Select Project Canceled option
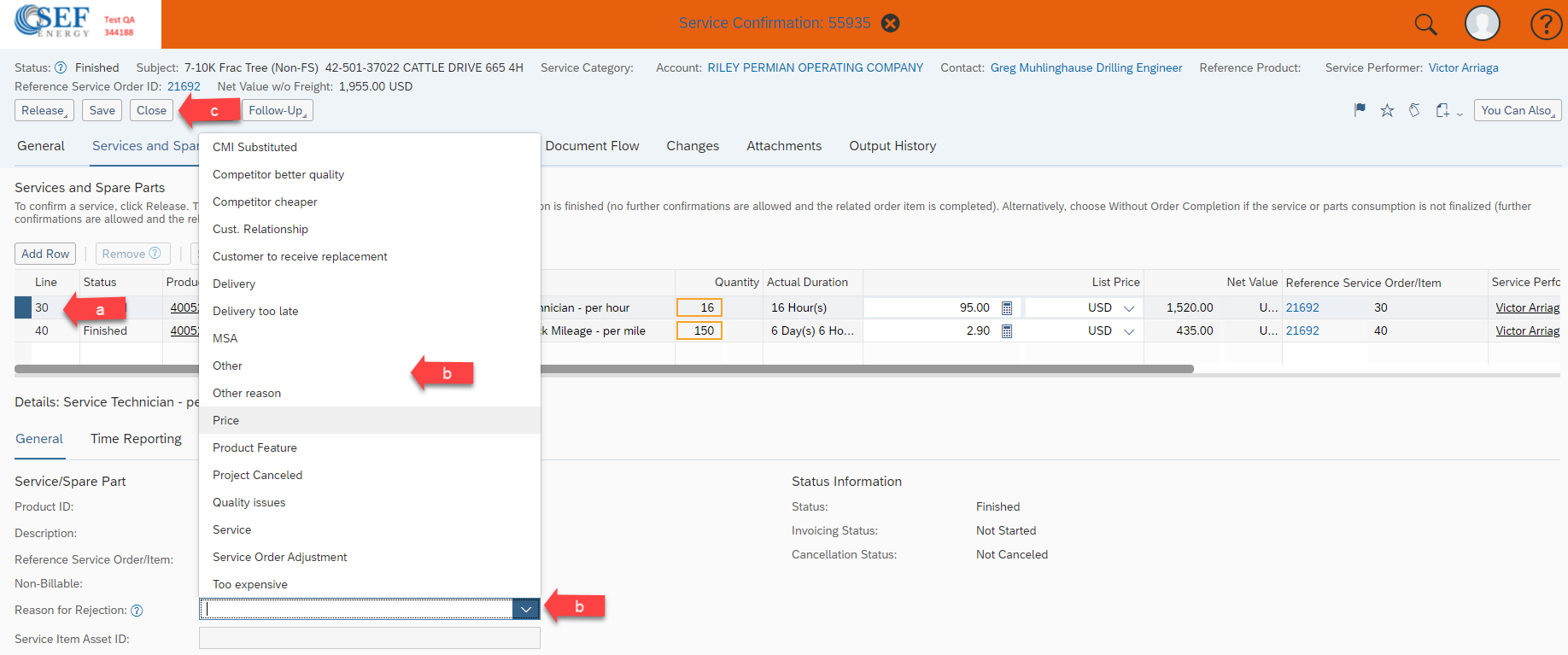Image resolution: width=1568 pixels, height=655 pixels. click(370, 475)
